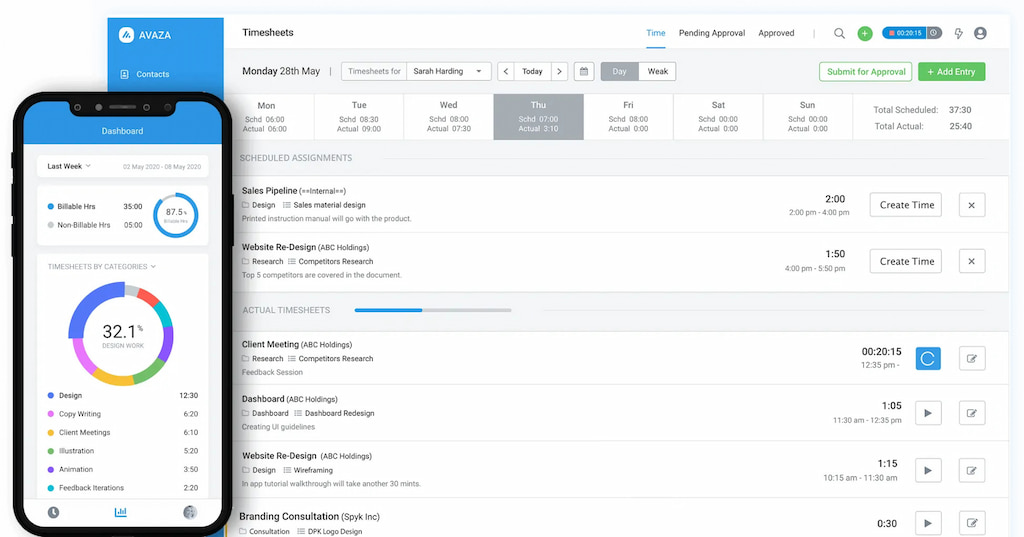Viewport: 1024px width, 537px height.
Task: Select the Time tab
Action: click(x=656, y=33)
